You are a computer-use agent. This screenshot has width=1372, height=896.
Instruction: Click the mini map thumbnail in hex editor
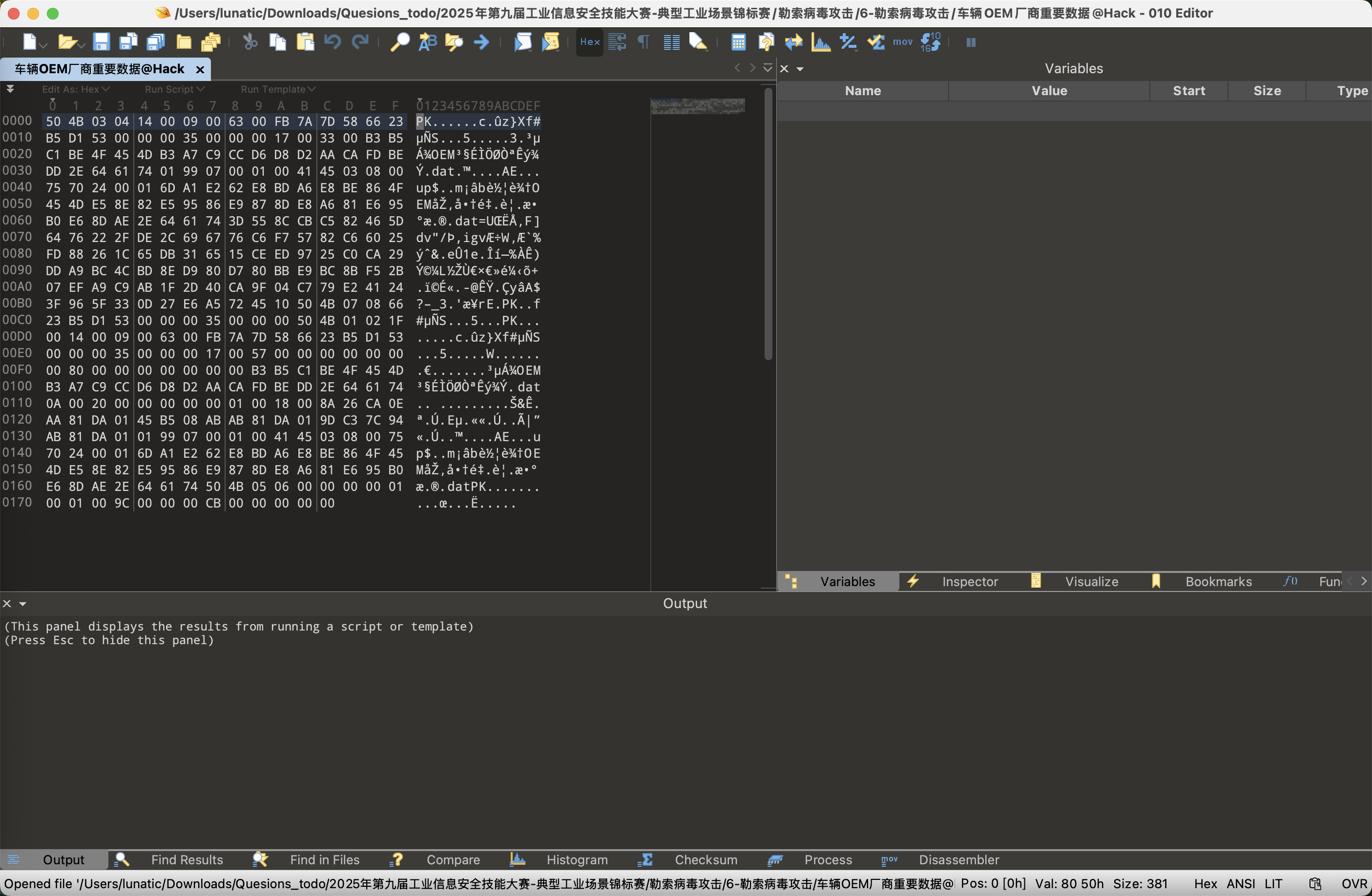pyautogui.click(x=698, y=106)
